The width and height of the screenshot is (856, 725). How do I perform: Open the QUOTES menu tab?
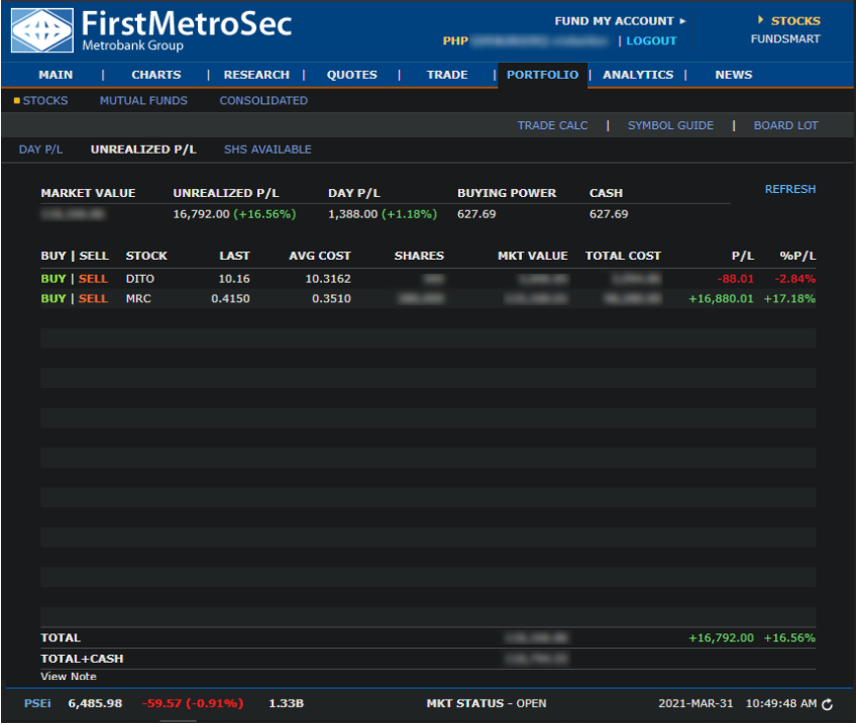pos(352,75)
